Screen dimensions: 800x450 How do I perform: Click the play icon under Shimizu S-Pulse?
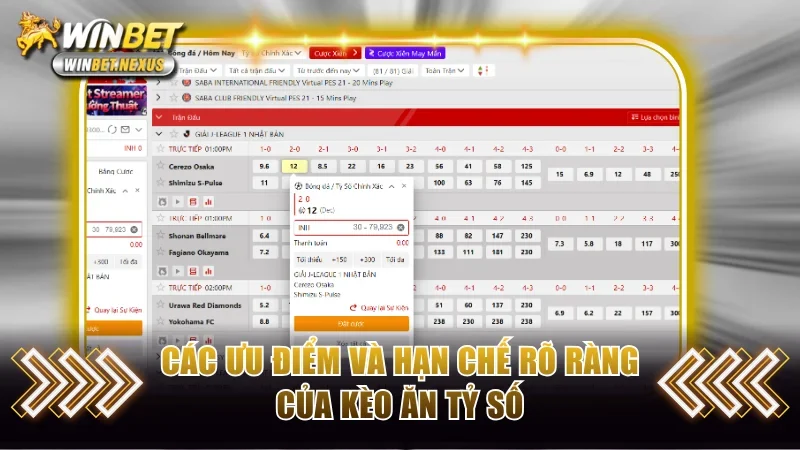178,202
